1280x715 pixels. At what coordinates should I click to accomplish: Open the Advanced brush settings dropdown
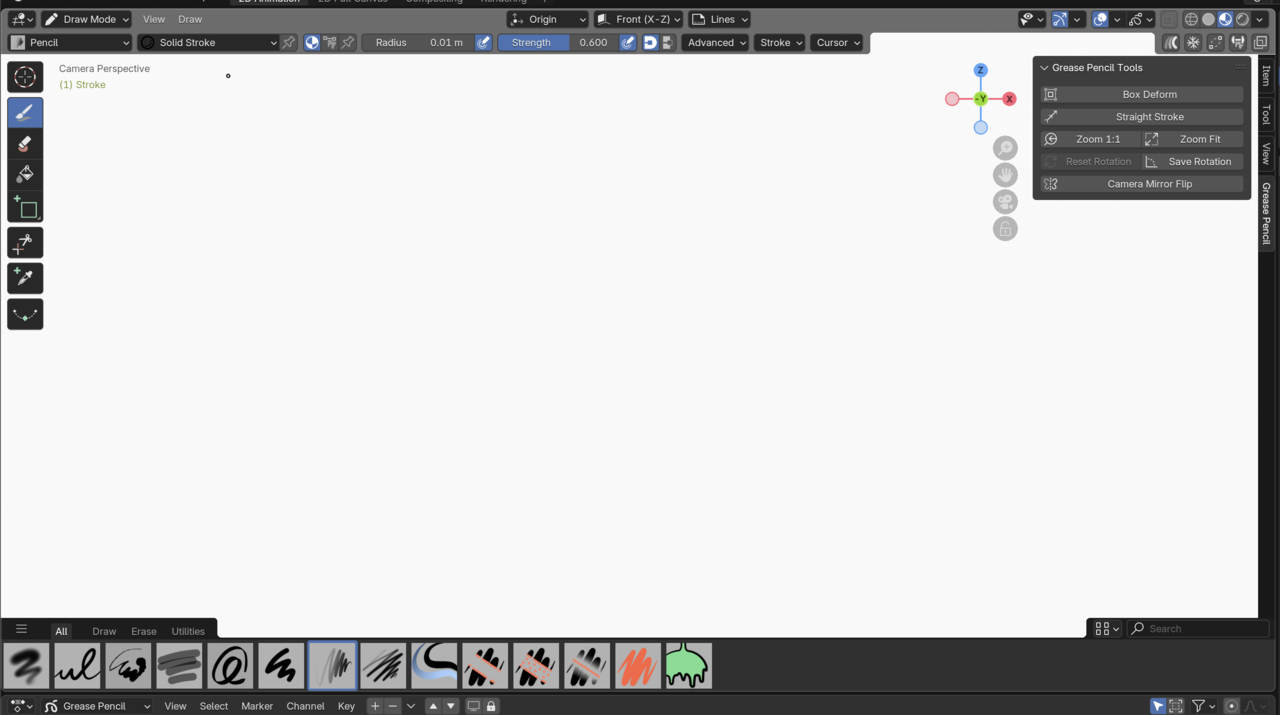(x=716, y=43)
